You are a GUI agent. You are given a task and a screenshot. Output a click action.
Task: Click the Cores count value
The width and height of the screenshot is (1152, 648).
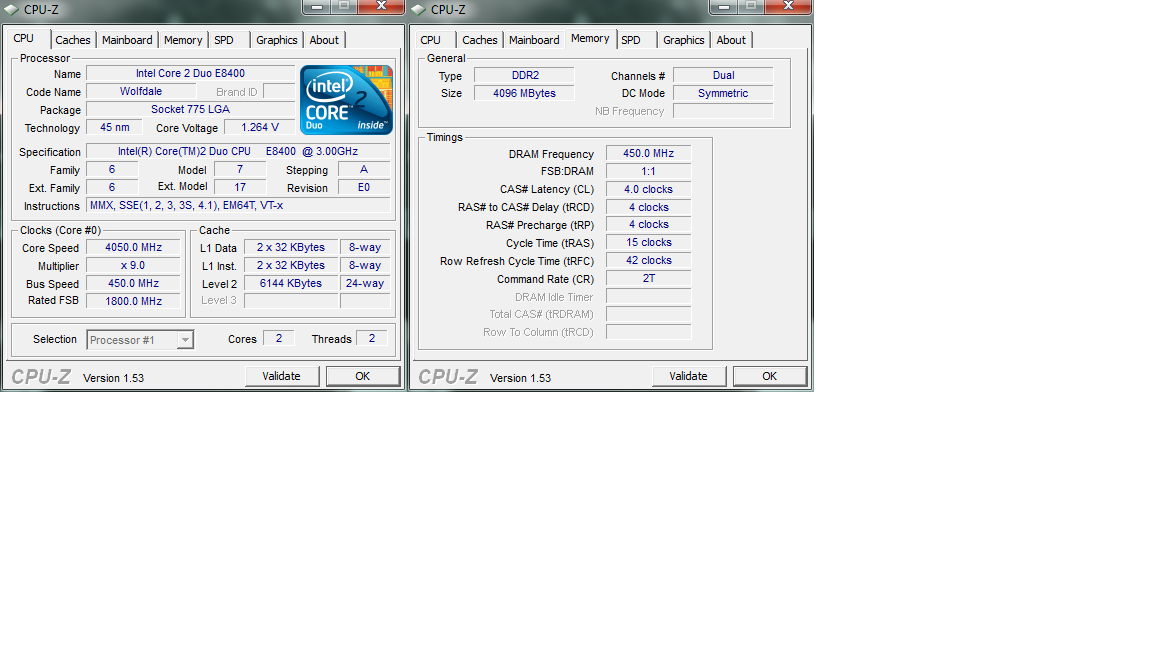point(278,339)
